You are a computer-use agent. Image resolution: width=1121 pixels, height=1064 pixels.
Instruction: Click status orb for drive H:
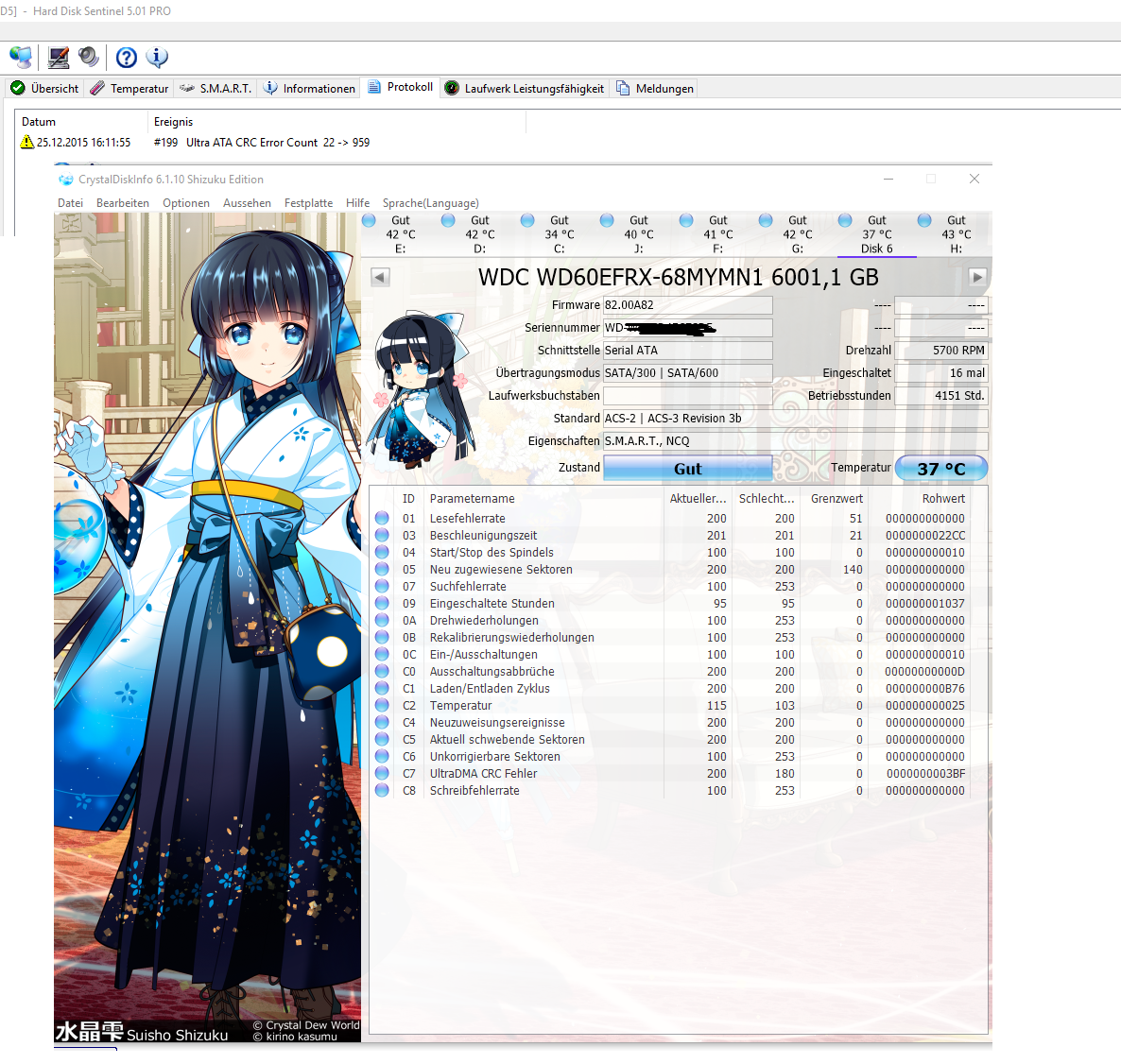tap(924, 220)
